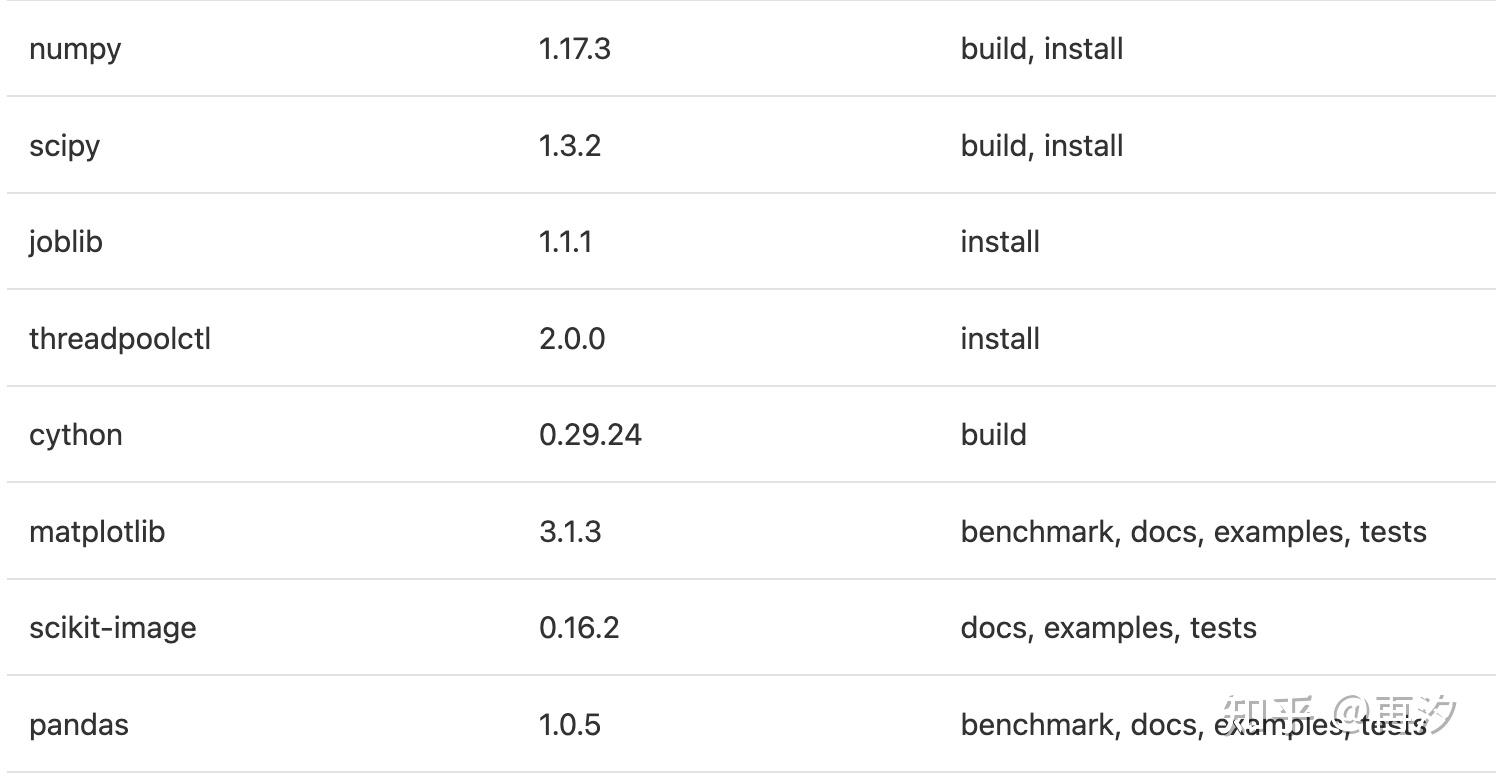Click the threadpoolctl package name
The height and width of the screenshot is (776, 1496).
[120, 339]
